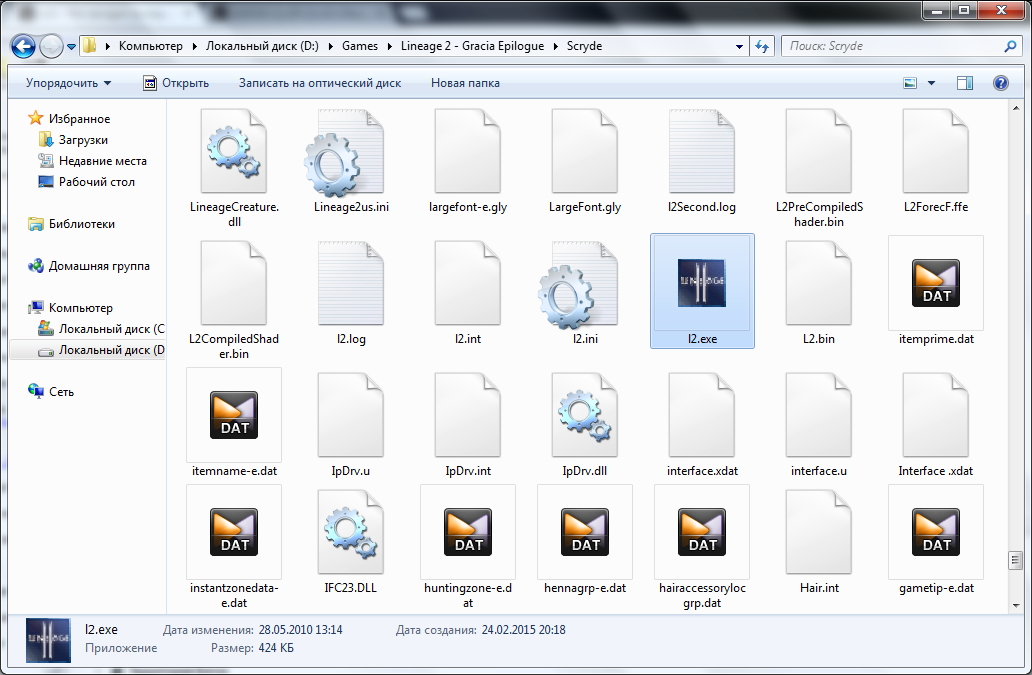
Task: Click Записать на оптический диск
Action: pyautogui.click(x=319, y=83)
